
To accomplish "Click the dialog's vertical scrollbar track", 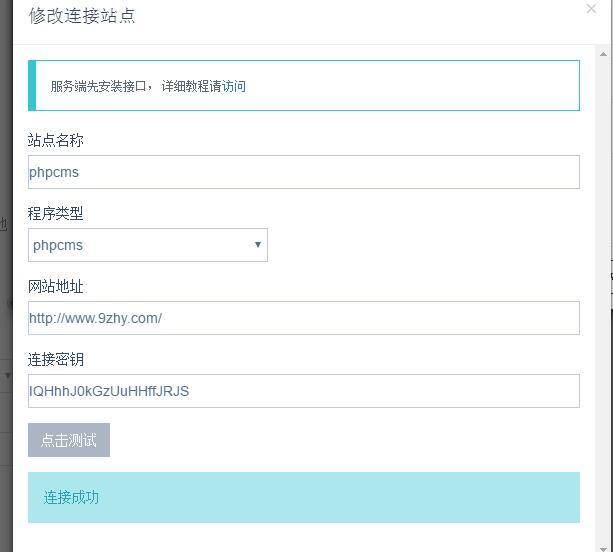I will coord(603,301).
